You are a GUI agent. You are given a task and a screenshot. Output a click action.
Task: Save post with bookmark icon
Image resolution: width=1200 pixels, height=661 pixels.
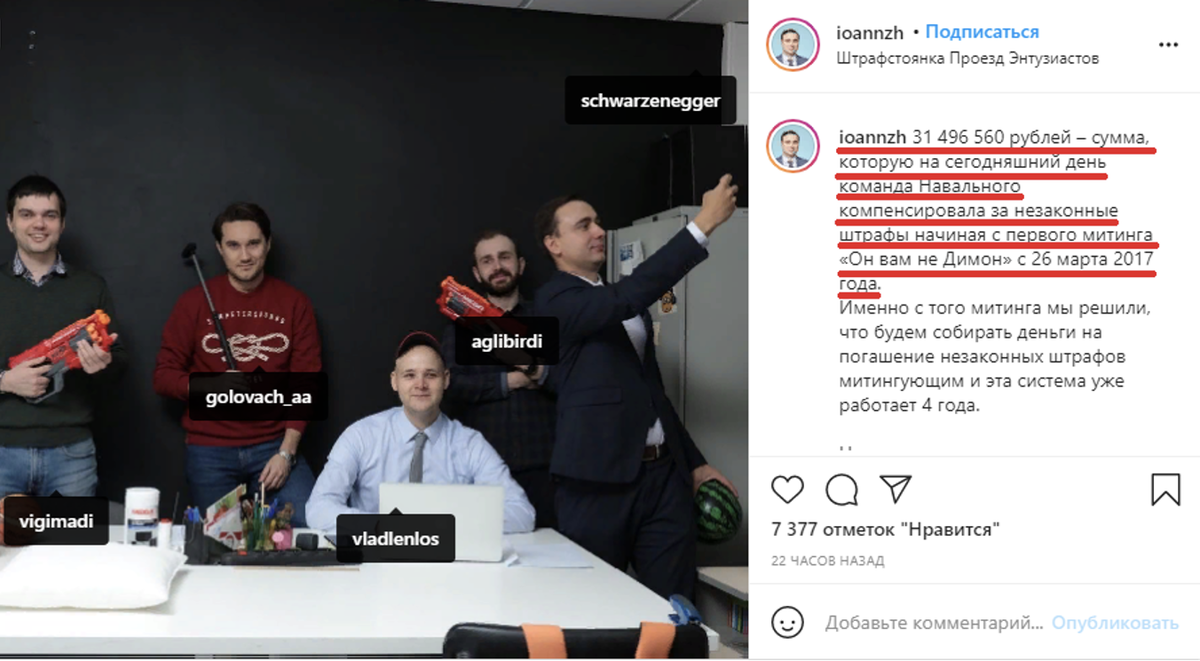tap(1165, 488)
